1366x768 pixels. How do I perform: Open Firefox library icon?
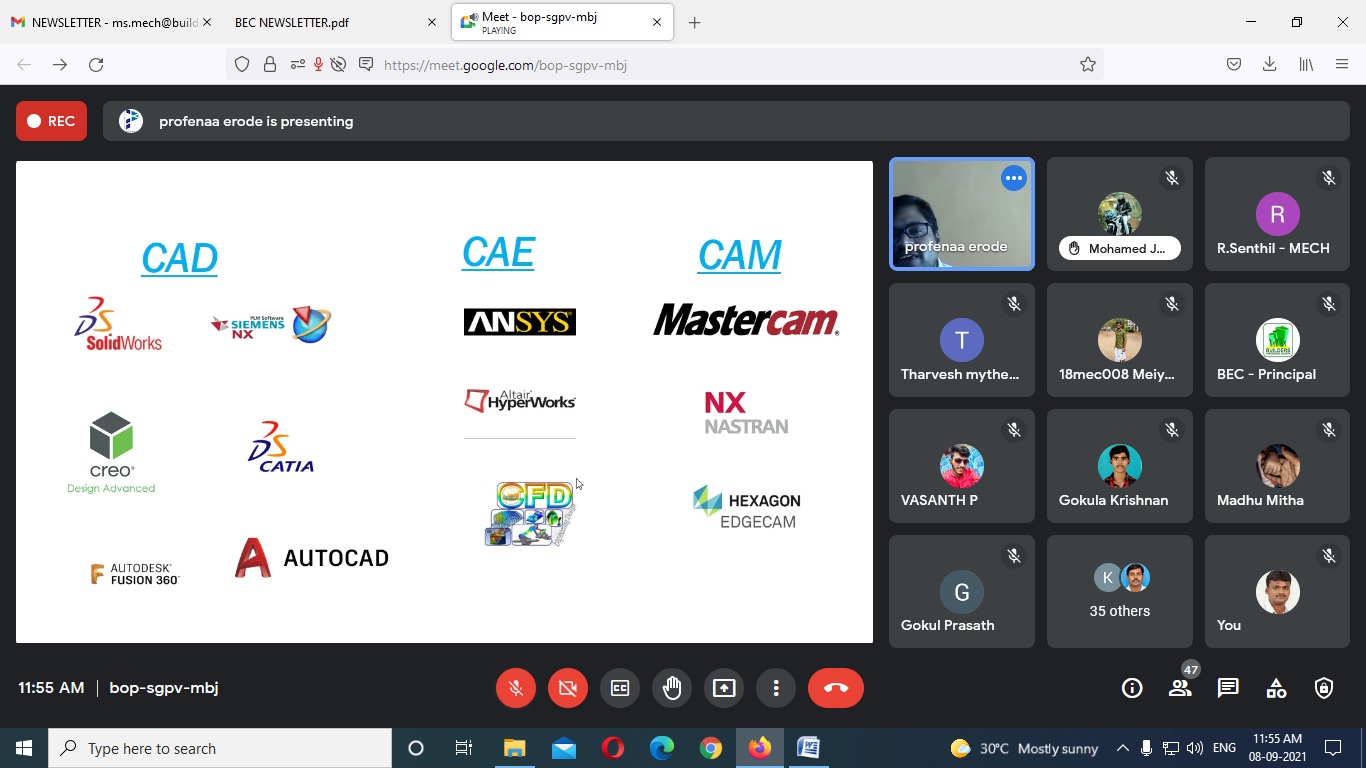(x=1306, y=64)
